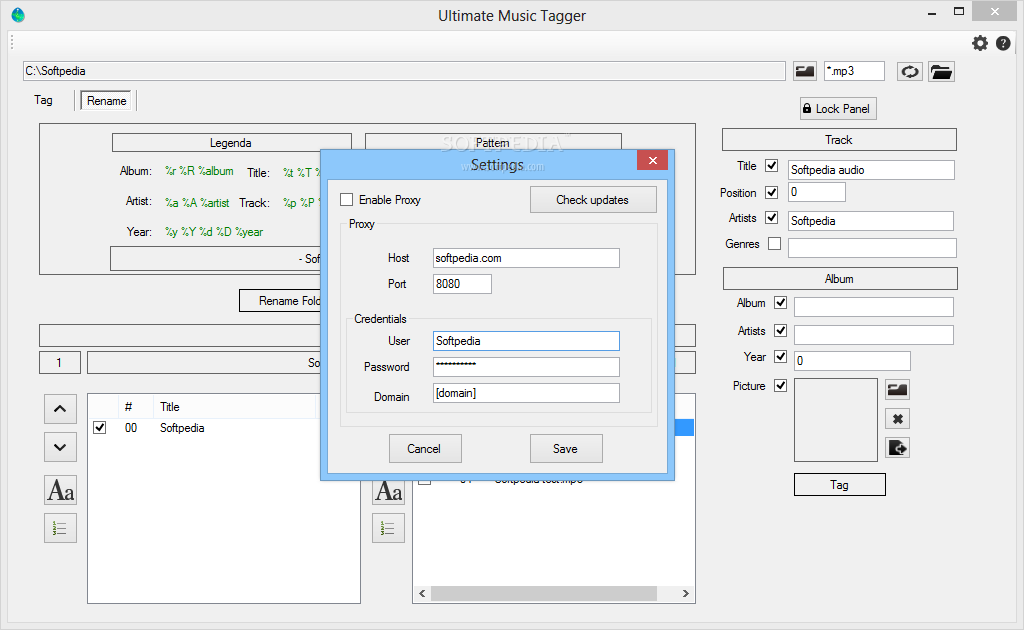The height and width of the screenshot is (630, 1024).
Task: Click Check updates button
Action: pyautogui.click(x=592, y=200)
